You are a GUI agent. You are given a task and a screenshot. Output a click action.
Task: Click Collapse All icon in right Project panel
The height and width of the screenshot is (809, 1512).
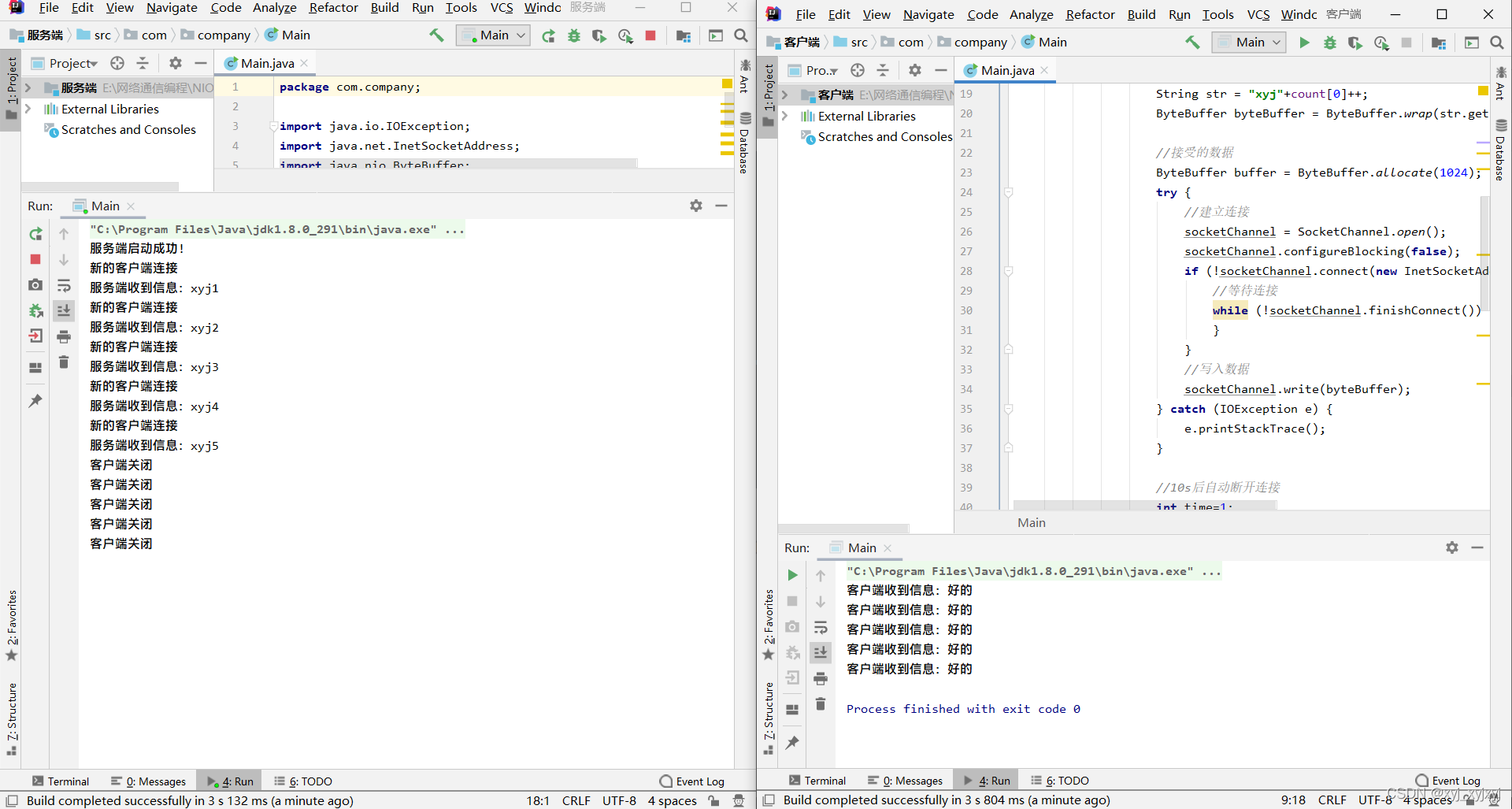click(883, 70)
